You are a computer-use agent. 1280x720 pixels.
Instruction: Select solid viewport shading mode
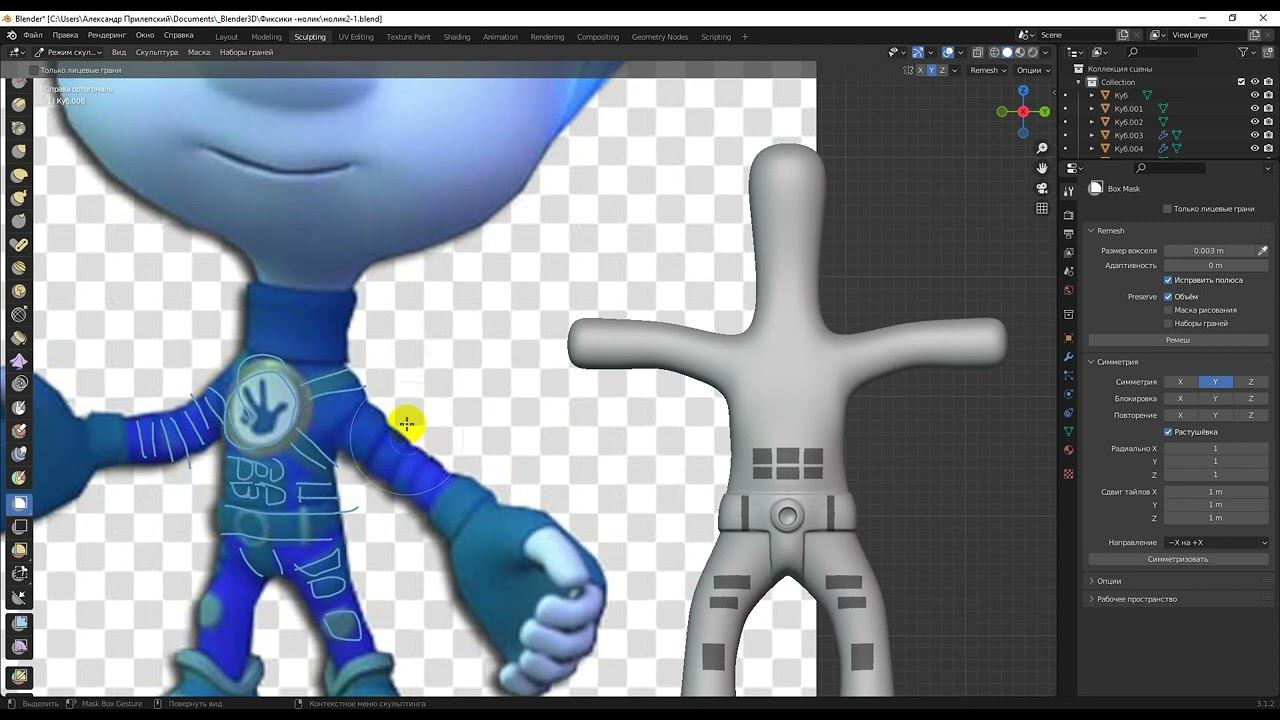click(1007, 52)
